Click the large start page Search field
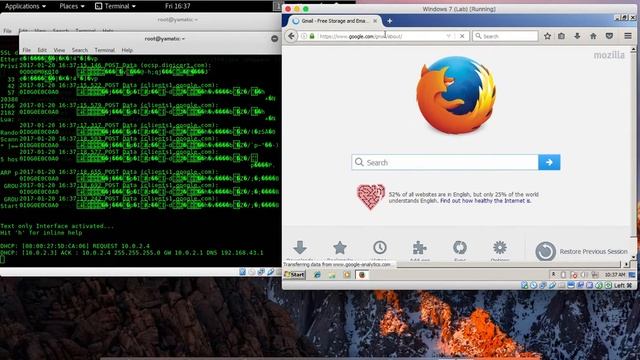Image resolution: width=640 pixels, height=360 pixels. [445, 162]
